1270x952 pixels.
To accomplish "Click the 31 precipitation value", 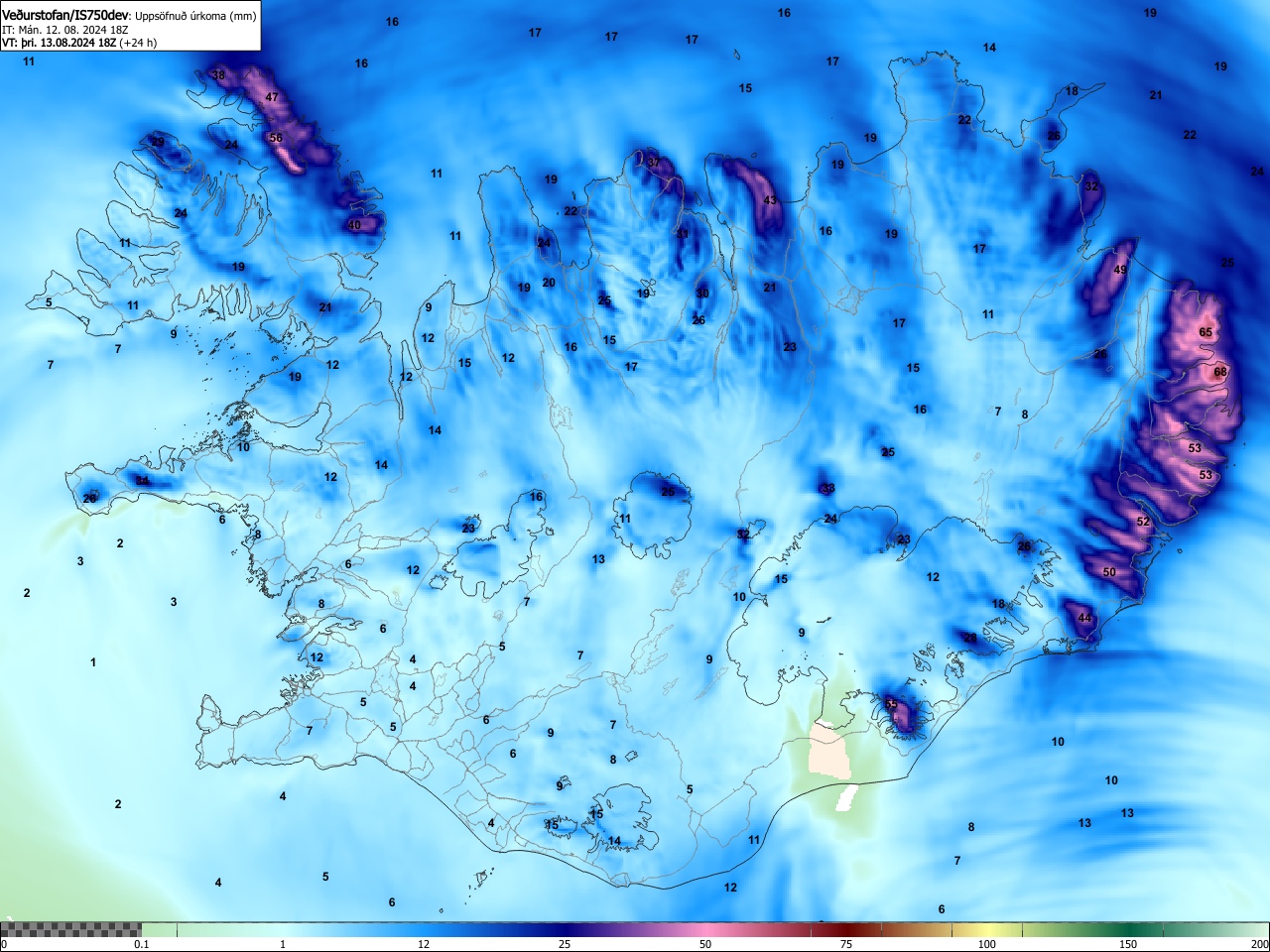I will click(x=683, y=234).
